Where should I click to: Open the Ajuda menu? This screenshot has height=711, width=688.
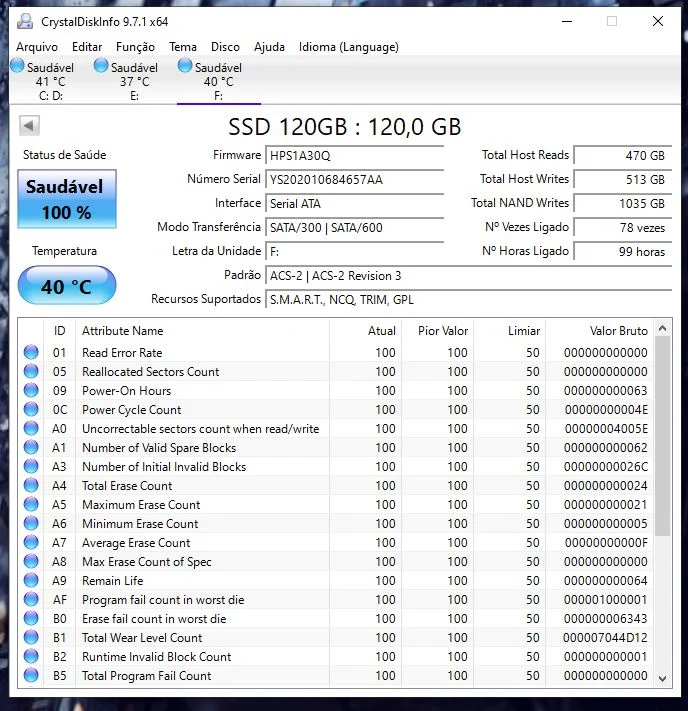[x=269, y=47]
